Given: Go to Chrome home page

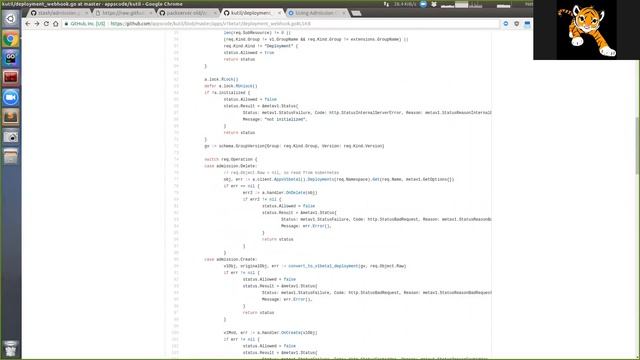Looking at the screenshot, I should click(56, 24).
